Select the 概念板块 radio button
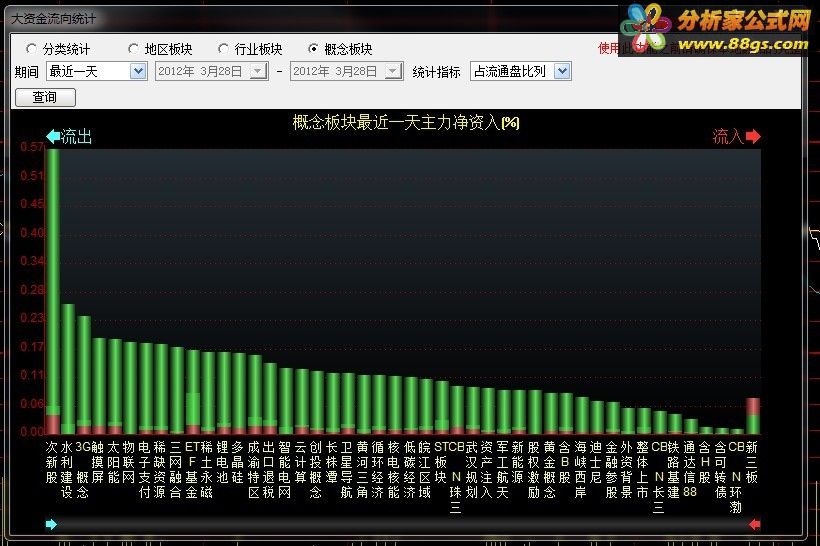The width and height of the screenshot is (820, 546). [313, 49]
